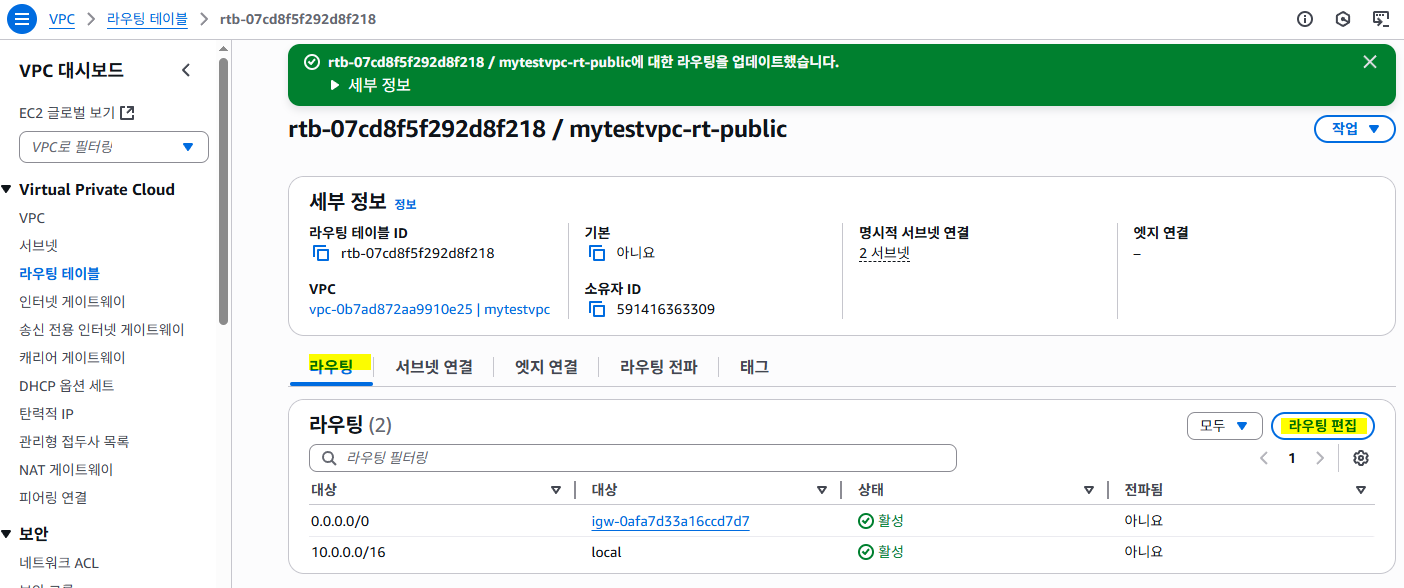
Task: Open VPC in the sidebar
Action: (x=32, y=217)
